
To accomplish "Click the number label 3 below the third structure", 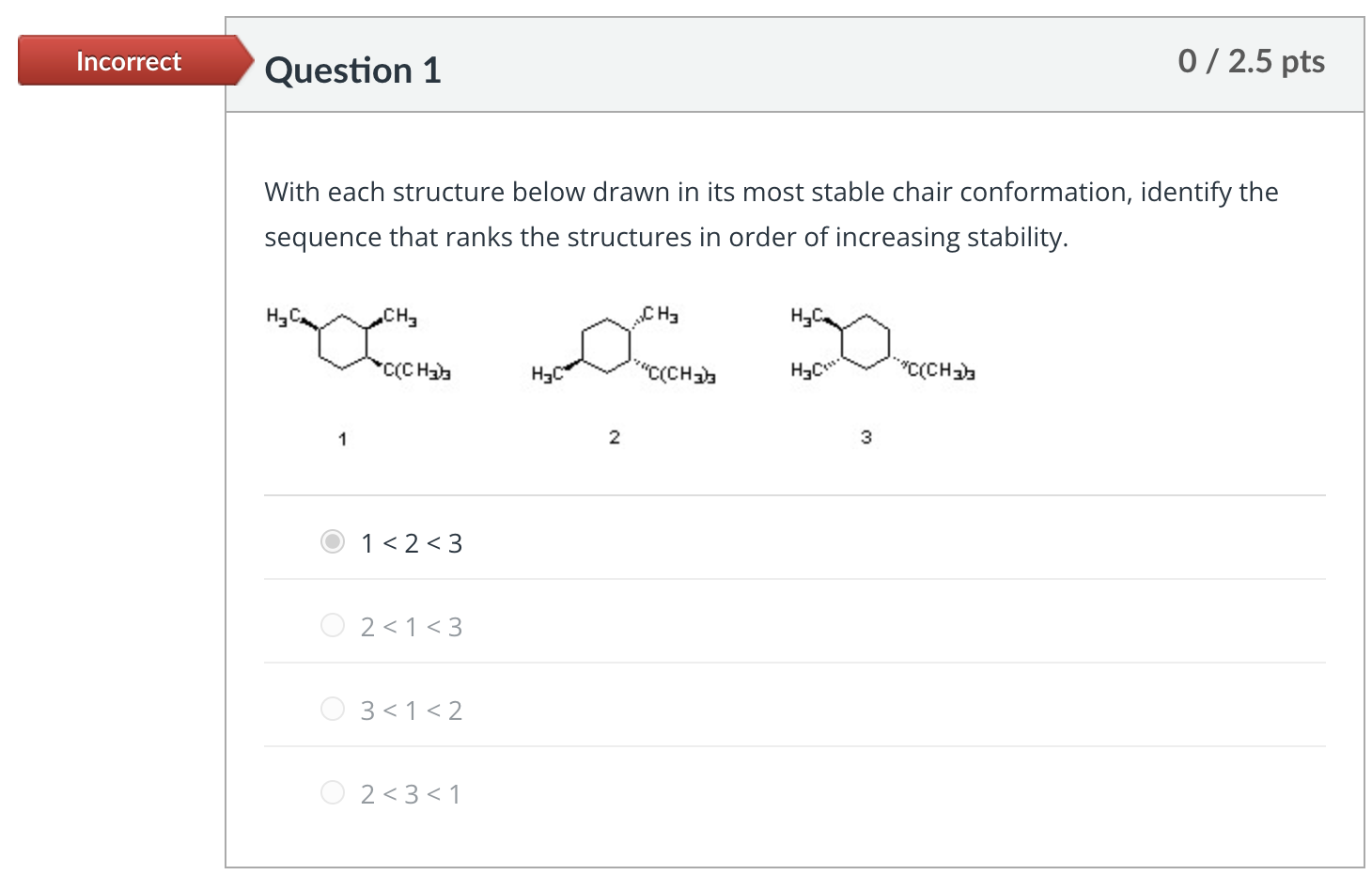I will (x=865, y=436).
